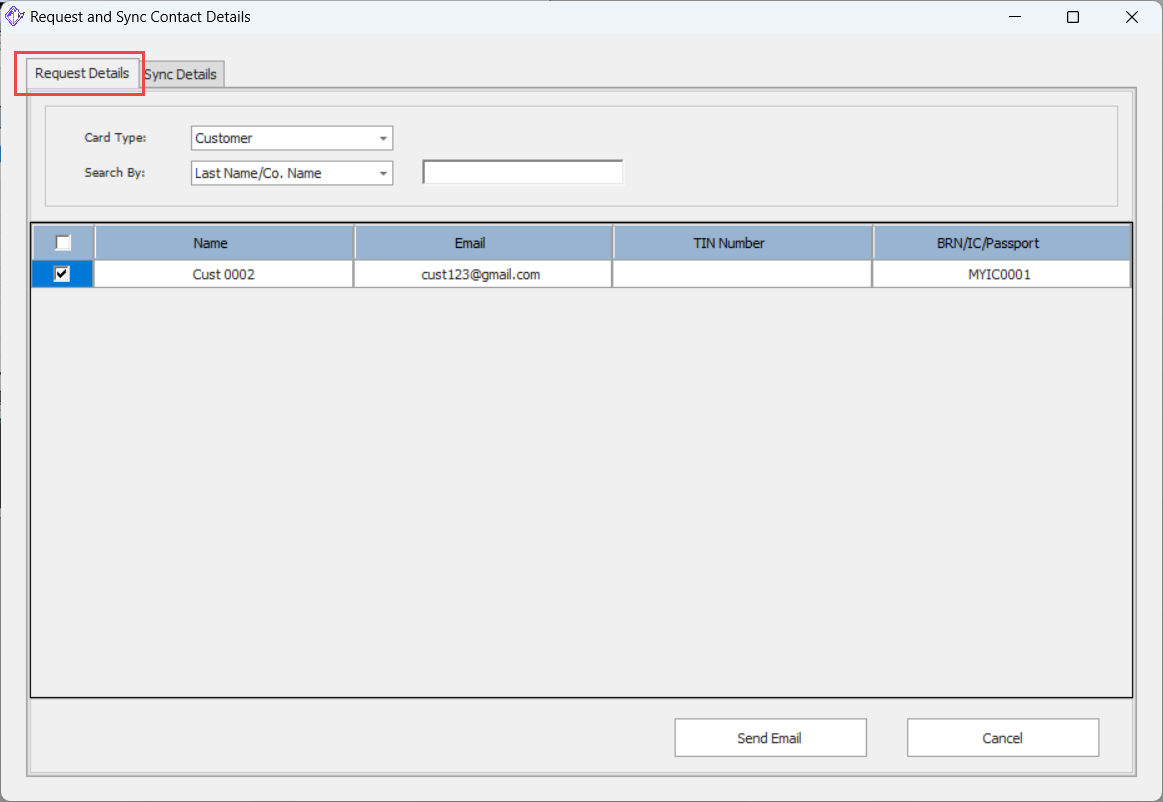This screenshot has width=1163, height=802.
Task: Maximize the Request and Sync Contact Details window
Action: [1073, 17]
